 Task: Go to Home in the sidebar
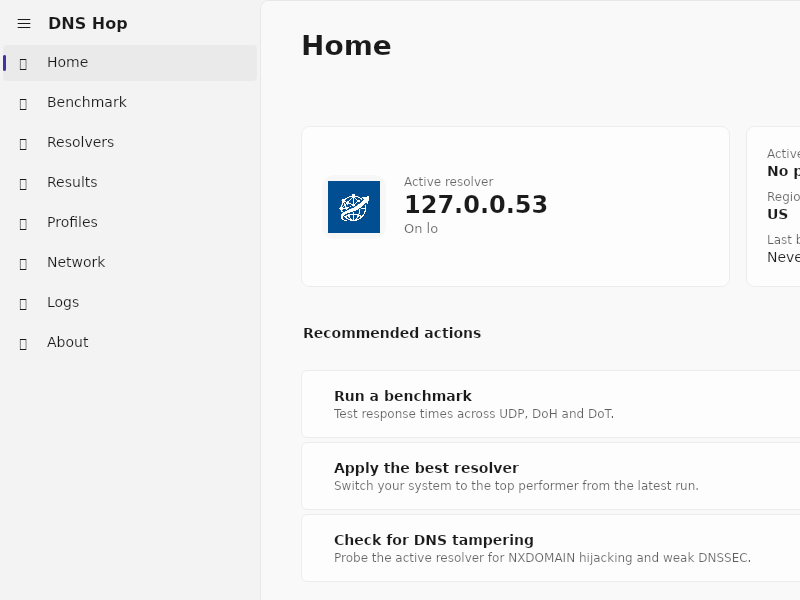[130, 63]
